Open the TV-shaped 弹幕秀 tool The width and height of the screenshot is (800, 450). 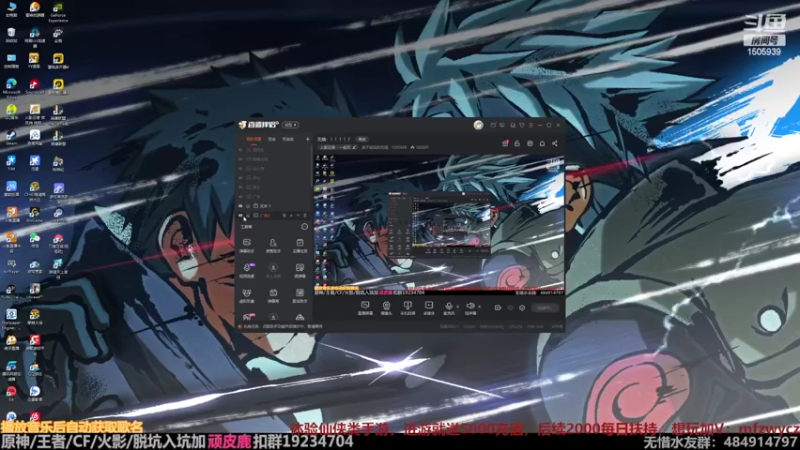[x=273, y=295]
